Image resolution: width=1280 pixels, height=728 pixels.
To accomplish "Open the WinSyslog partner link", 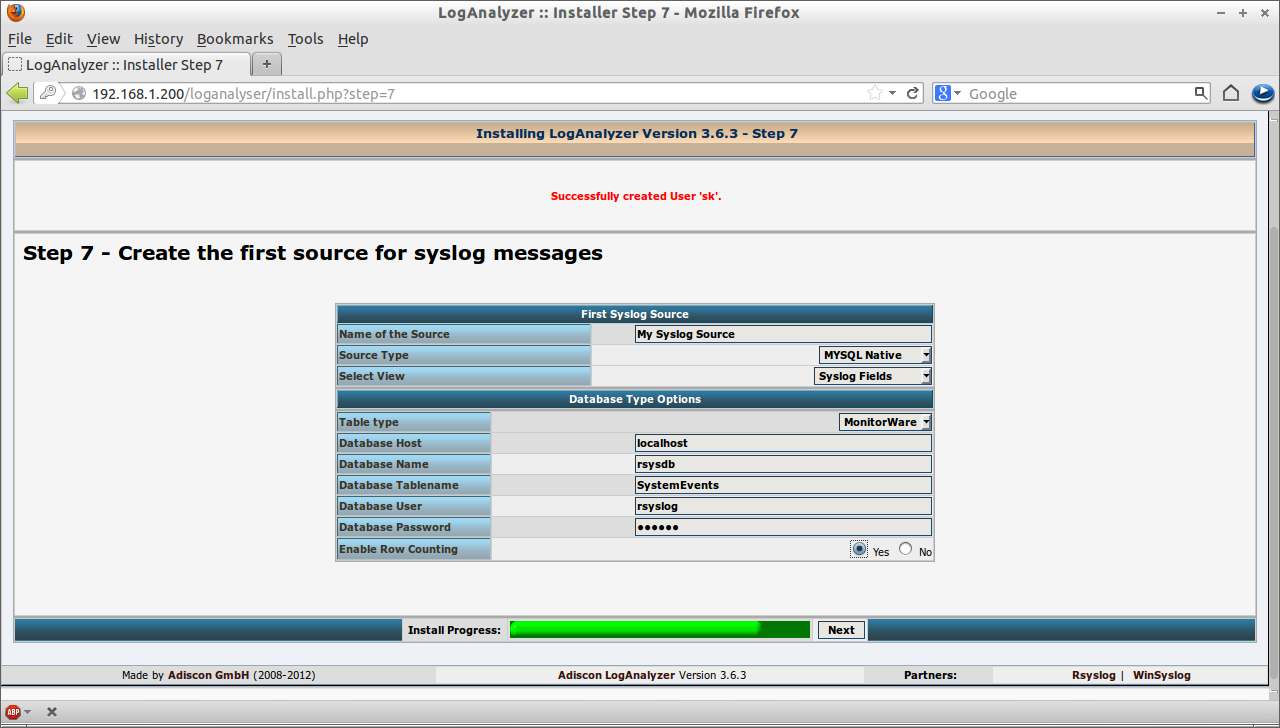I will point(1162,675).
